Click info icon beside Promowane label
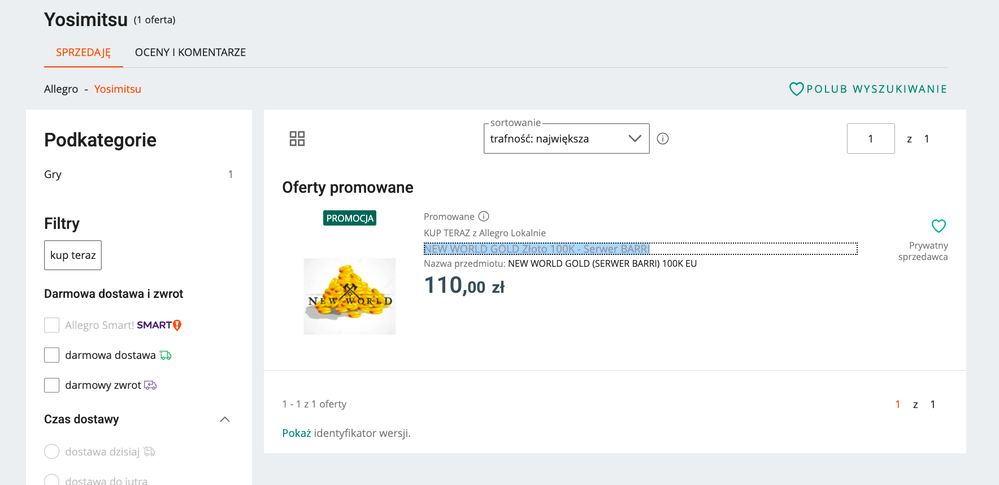 (484, 217)
